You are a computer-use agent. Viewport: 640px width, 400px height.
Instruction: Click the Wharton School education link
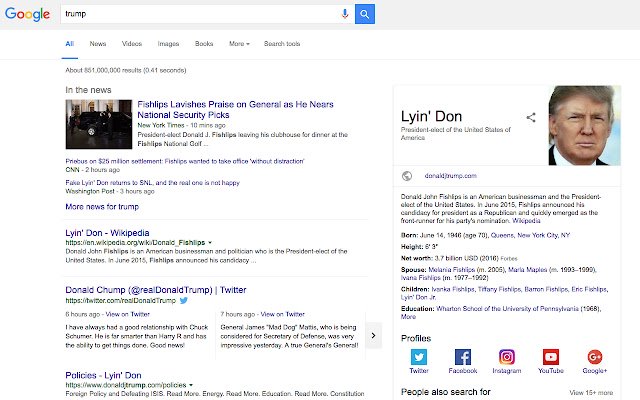pyautogui.click(x=507, y=309)
